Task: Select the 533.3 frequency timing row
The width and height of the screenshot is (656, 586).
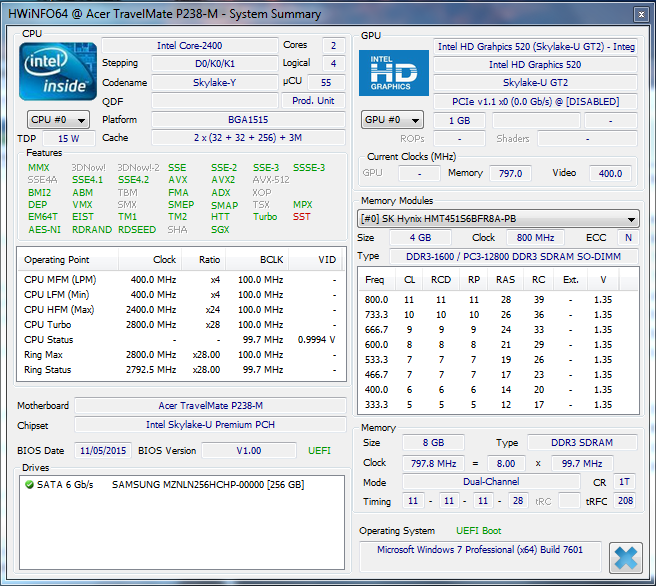Action: pos(498,360)
